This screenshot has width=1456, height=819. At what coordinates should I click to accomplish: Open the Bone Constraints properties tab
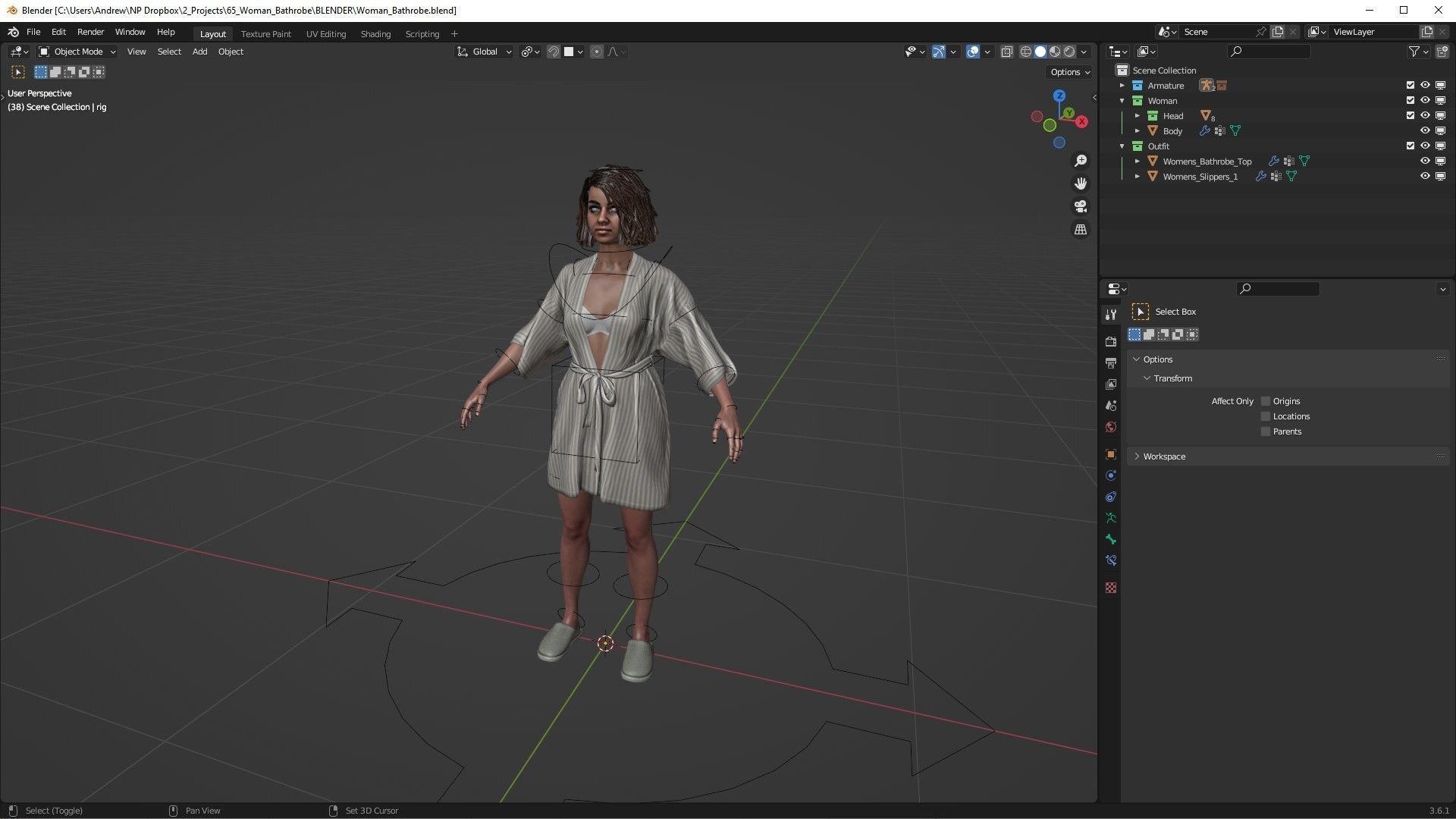tap(1110, 560)
